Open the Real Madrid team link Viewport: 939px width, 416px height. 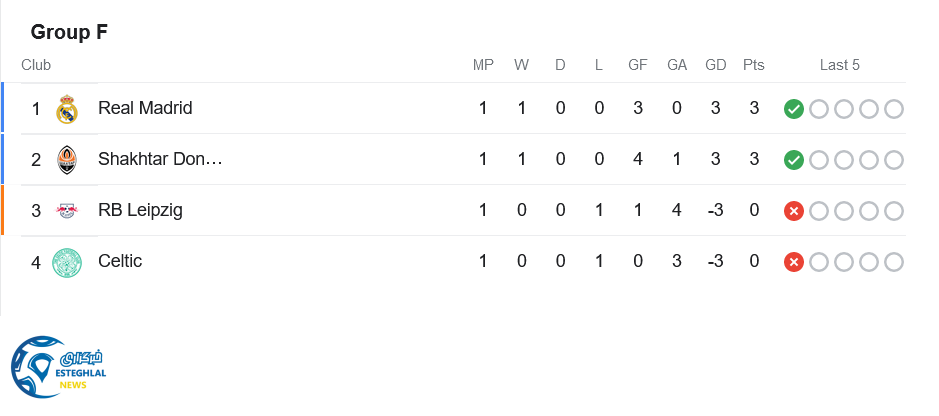point(145,108)
